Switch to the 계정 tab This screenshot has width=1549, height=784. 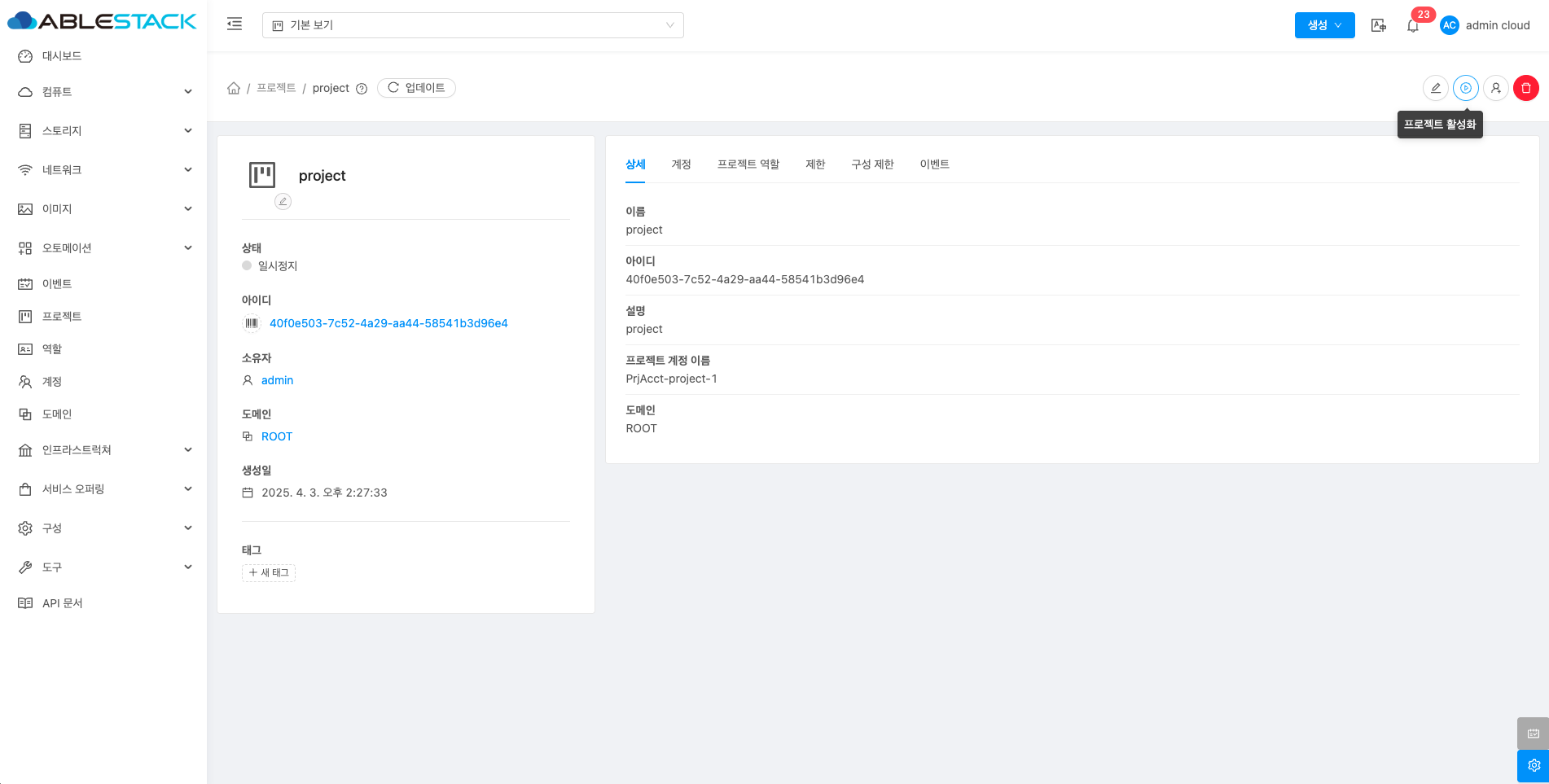pyautogui.click(x=681, y=164)
